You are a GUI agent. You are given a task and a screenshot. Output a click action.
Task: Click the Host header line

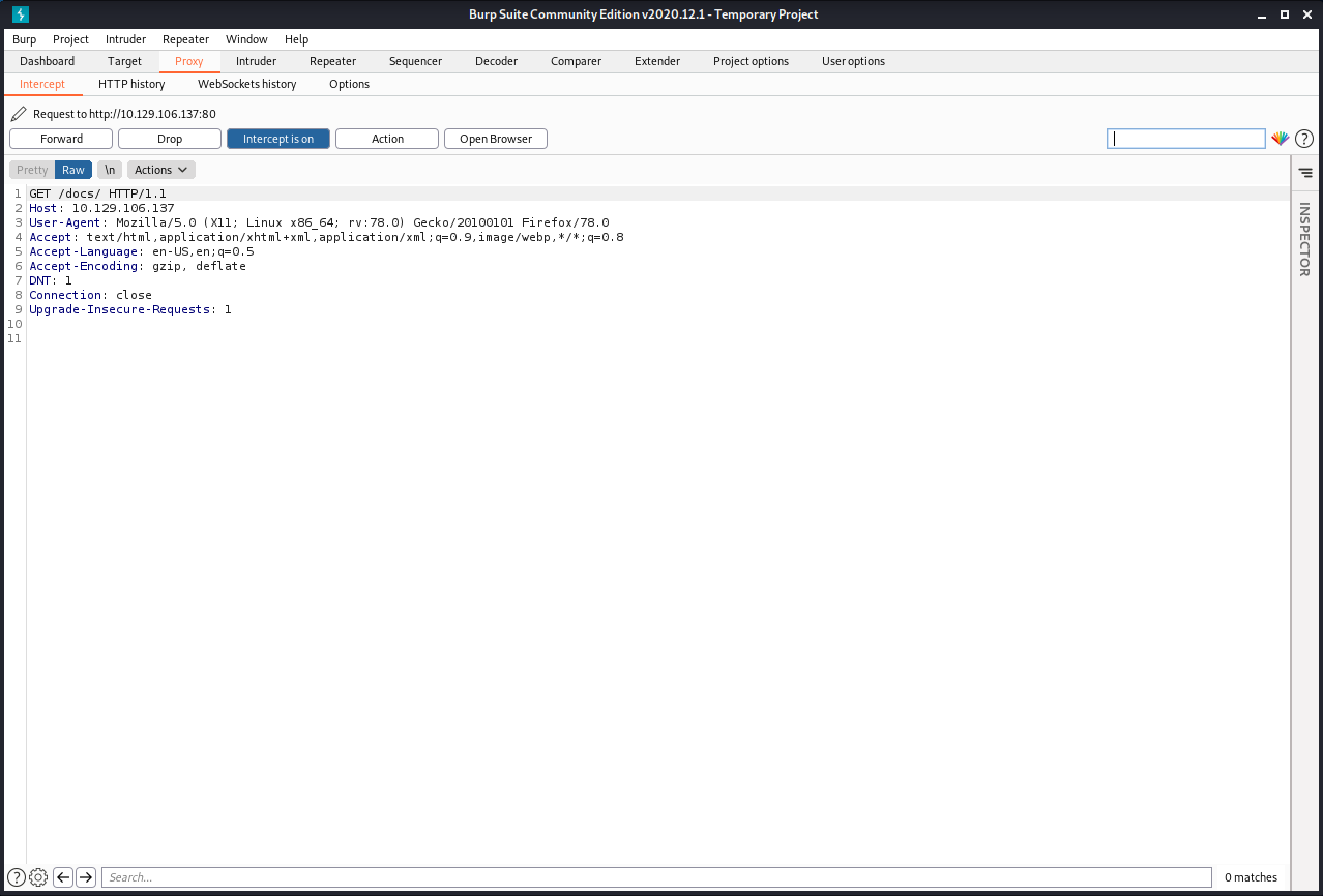point(101,208)
